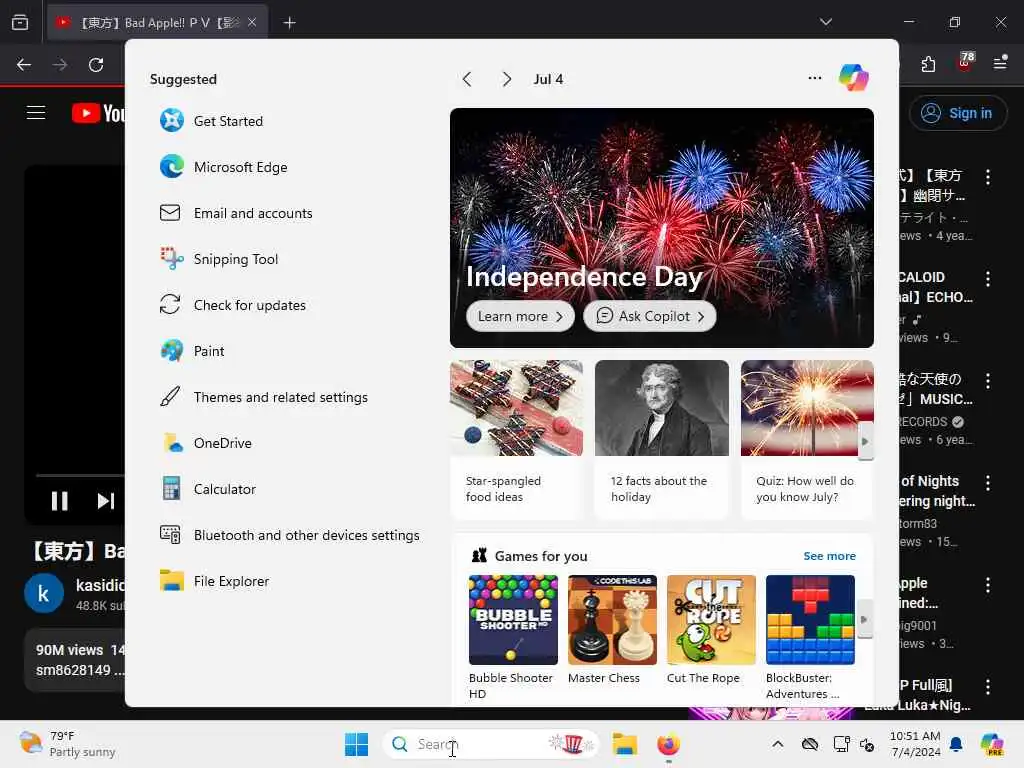Go back in the browser
The image size is (1024, 768).
[24, 65]
